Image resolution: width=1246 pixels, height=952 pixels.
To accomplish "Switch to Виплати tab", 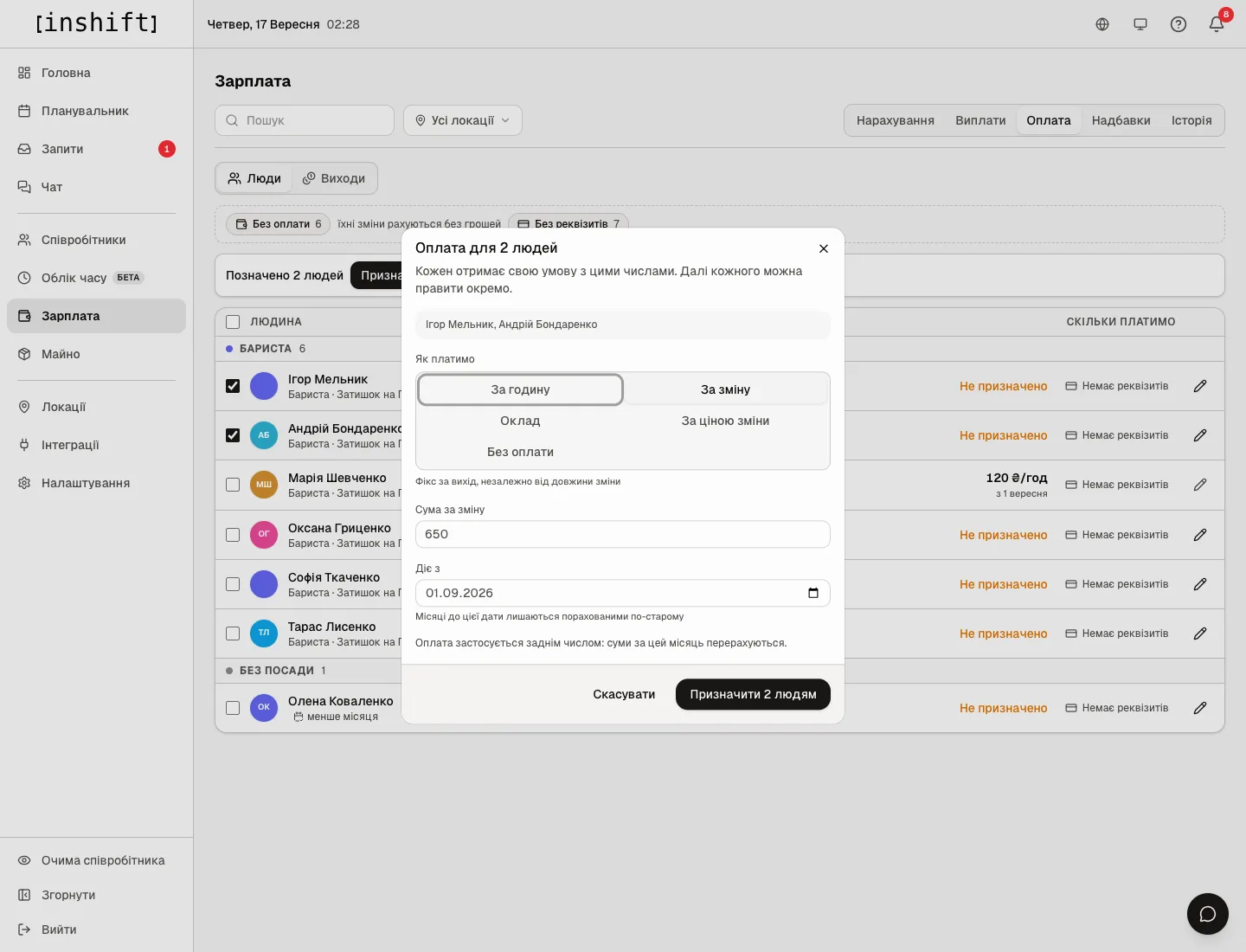I will [980, 120].
